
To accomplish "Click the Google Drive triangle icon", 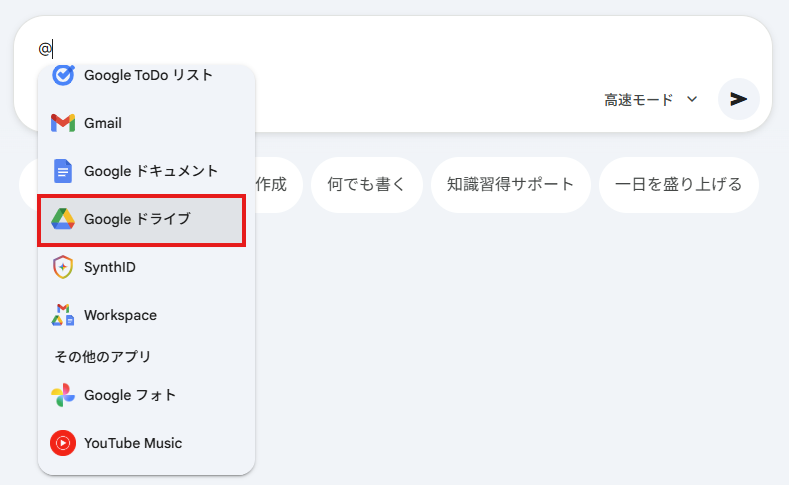I will pyautogui.click(x=63, y=219).
